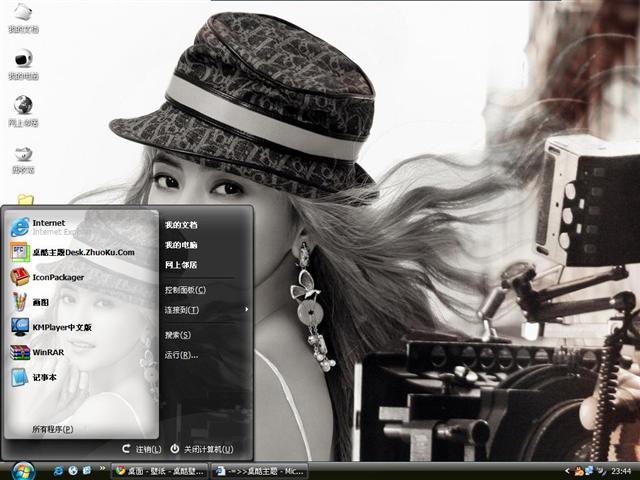Open 我的文档 desktop icon
The image size is (640, 480).
tap(23, 18)
